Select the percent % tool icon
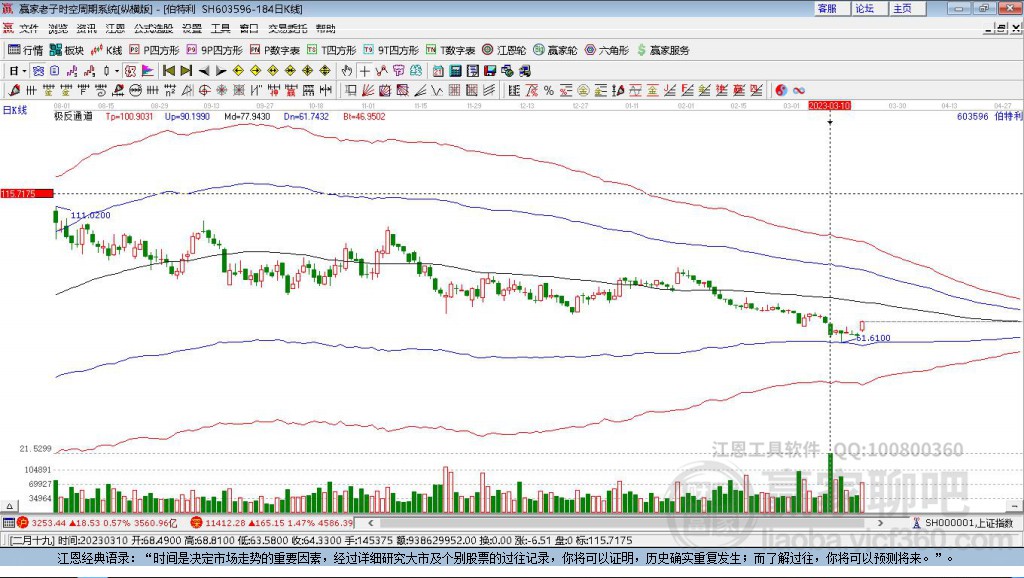 click(x=549, y=90)
